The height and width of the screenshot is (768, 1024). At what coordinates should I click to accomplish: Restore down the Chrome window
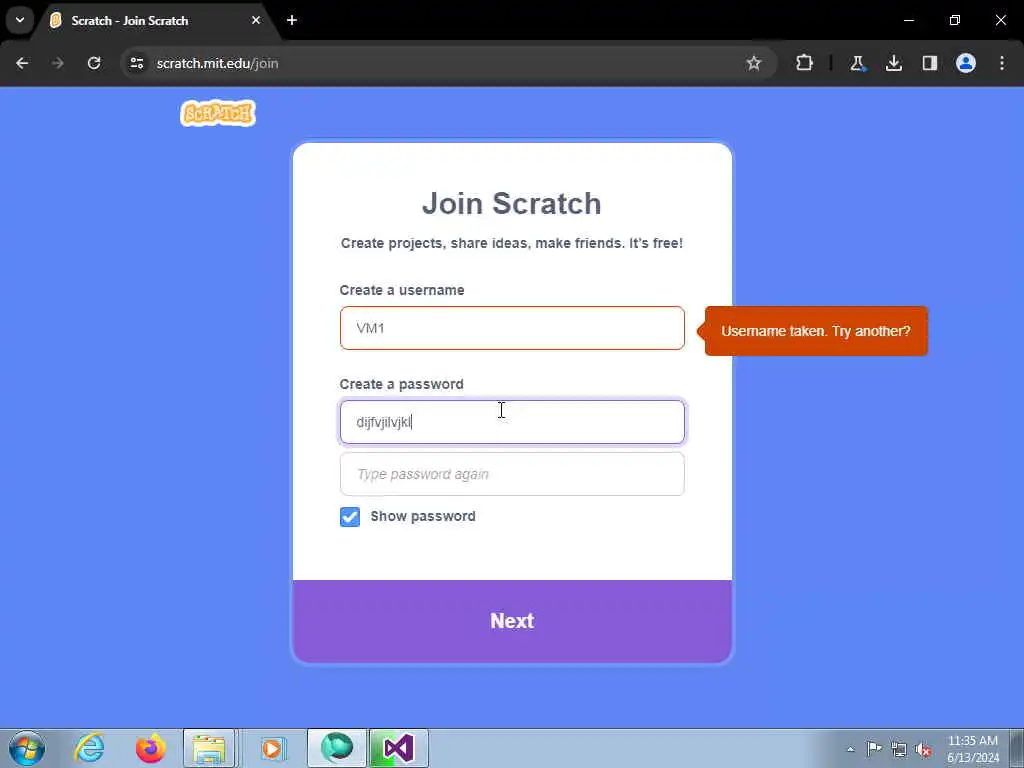pos(955,20)
